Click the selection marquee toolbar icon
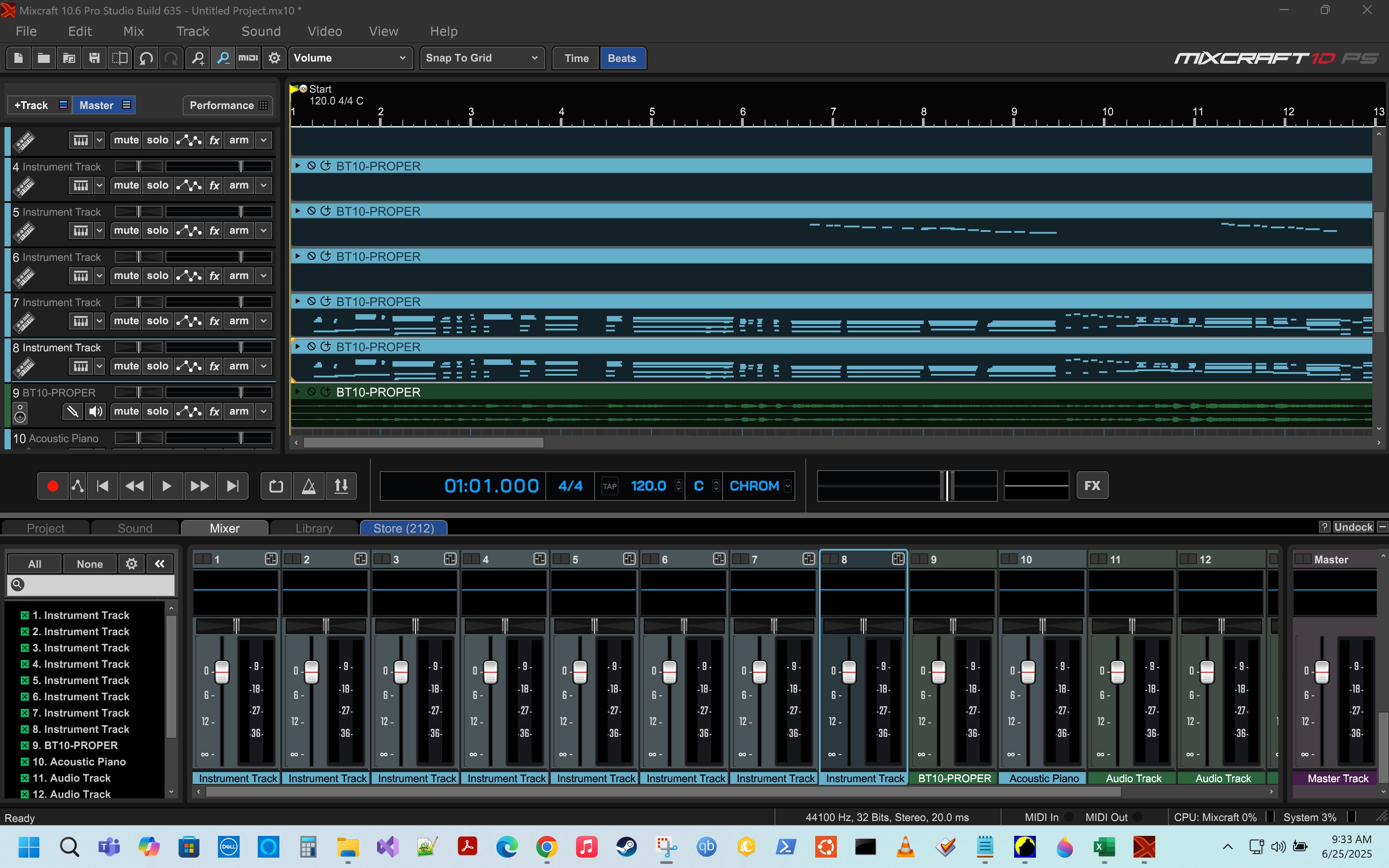This screenshot has width=1389, height=868. point(120,58)
